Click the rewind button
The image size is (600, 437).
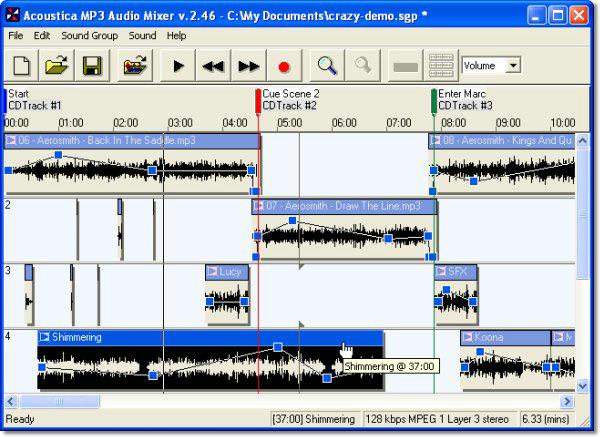(x=213, y=66)
